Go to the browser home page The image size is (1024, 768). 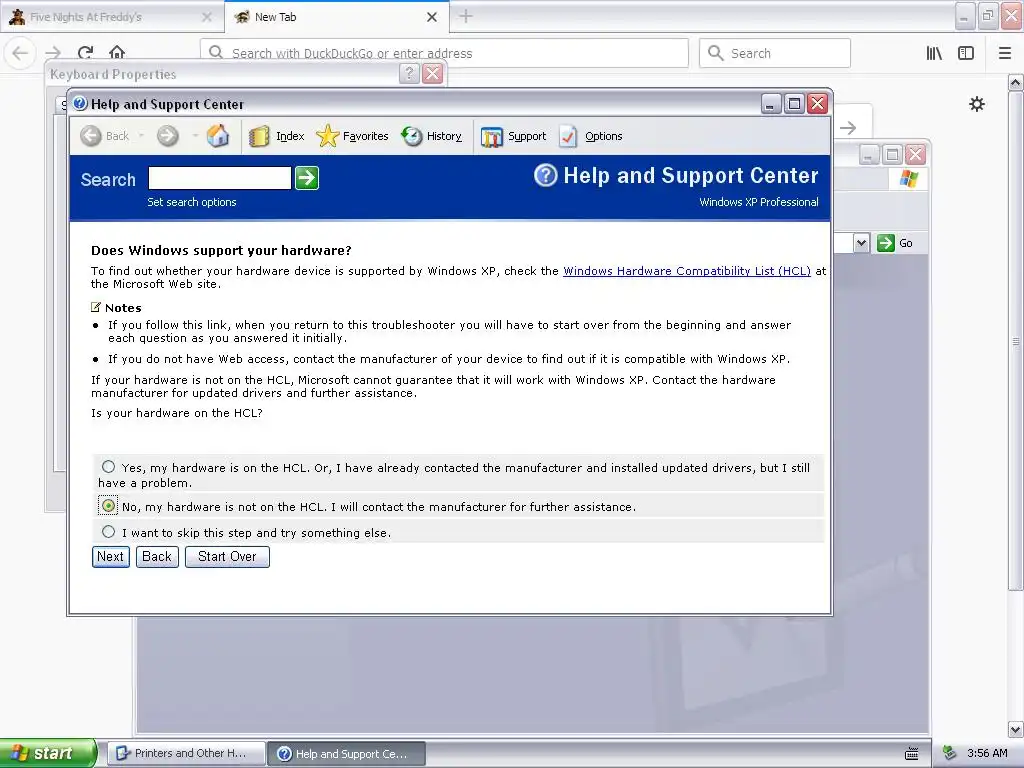click(117, 52)
